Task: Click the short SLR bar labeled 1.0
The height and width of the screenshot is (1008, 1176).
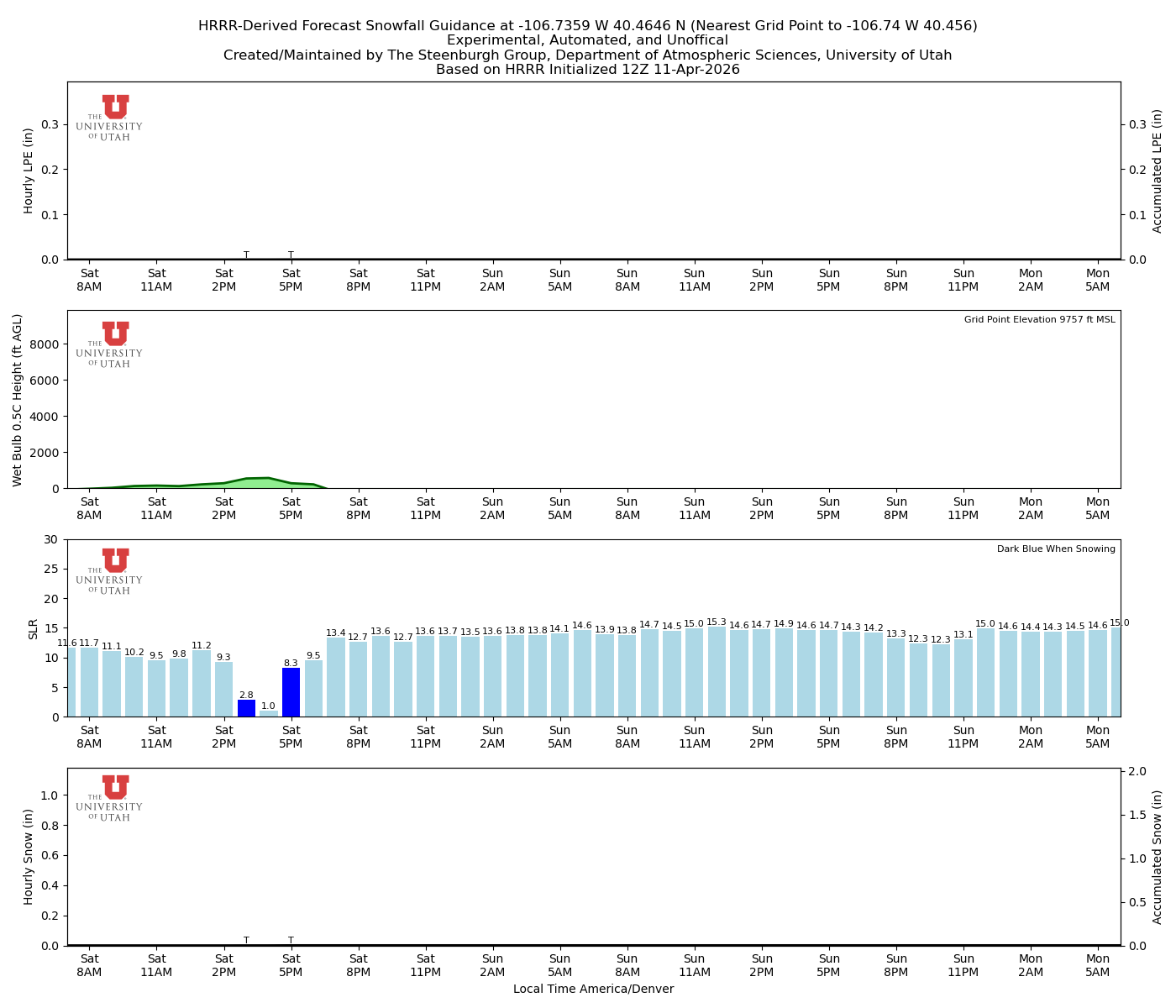Action: coord(269,713)
